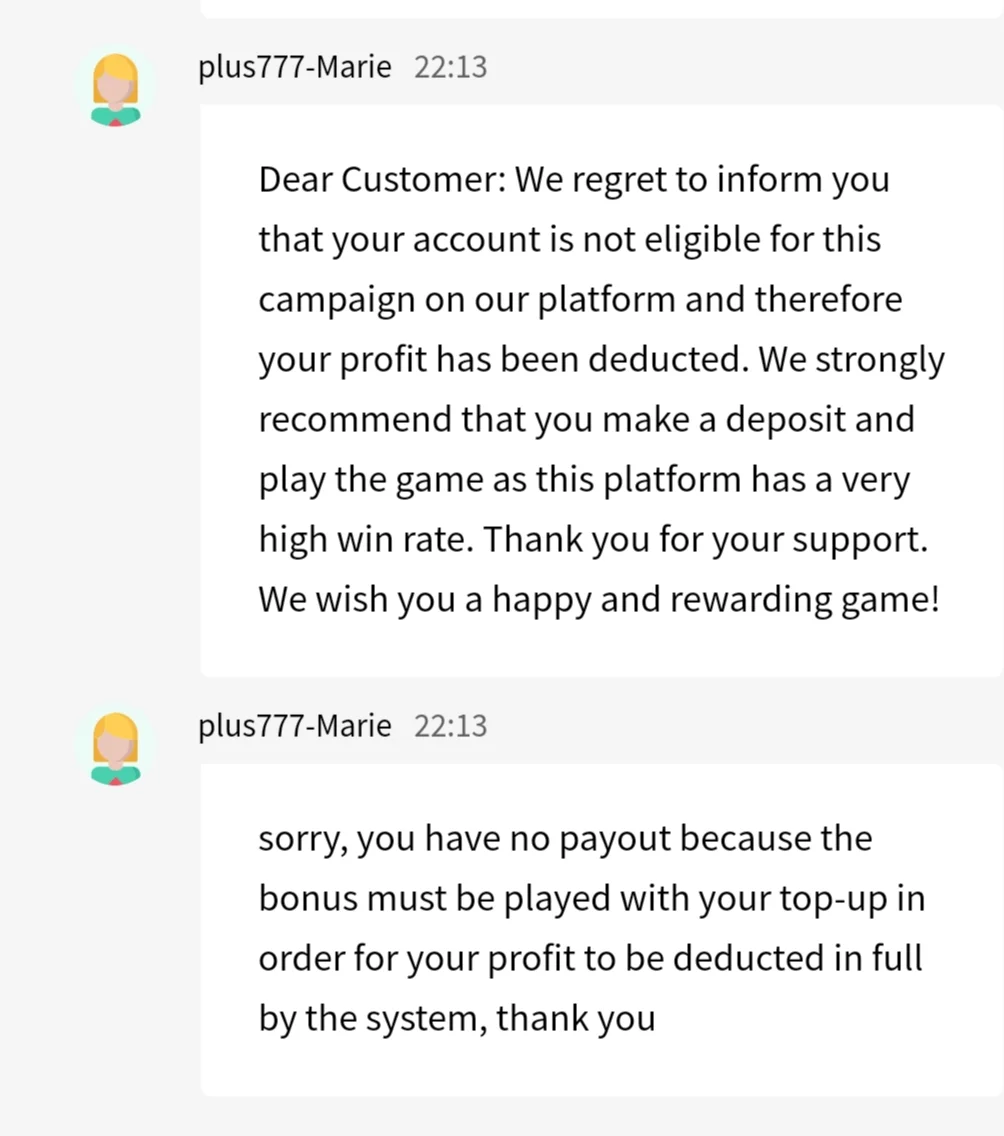
Task: Click the line 'recommend that you make a deposit and'
Action: click(x=587, y=420)
